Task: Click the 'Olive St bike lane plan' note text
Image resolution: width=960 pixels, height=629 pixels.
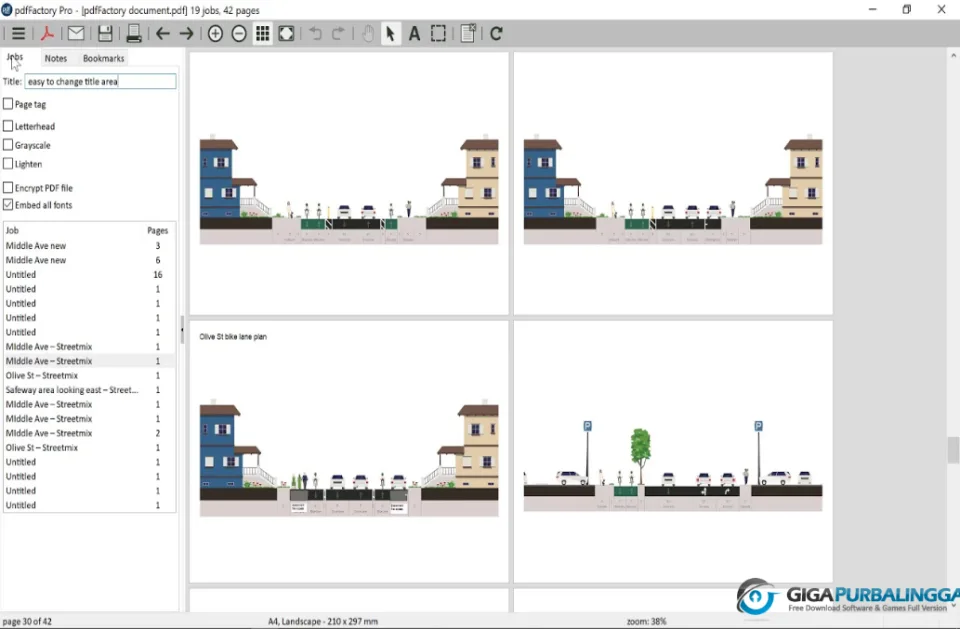Action: (x=233, y=336)
